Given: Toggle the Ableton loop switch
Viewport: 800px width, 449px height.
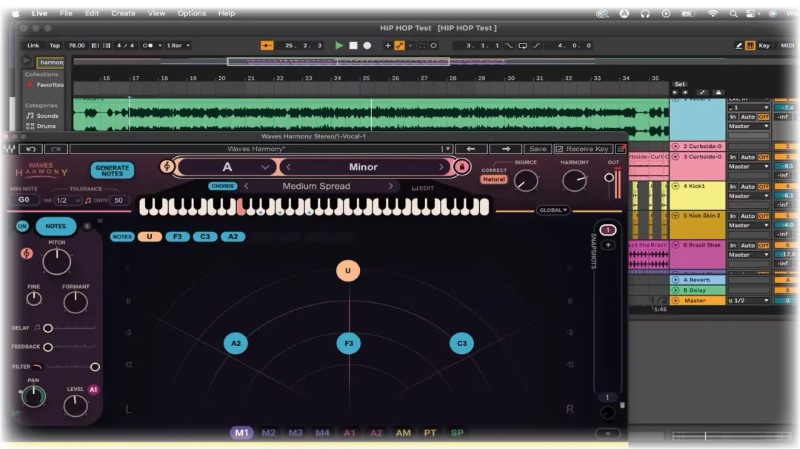Looking at the screenshot, I should (x=522, y=45).
